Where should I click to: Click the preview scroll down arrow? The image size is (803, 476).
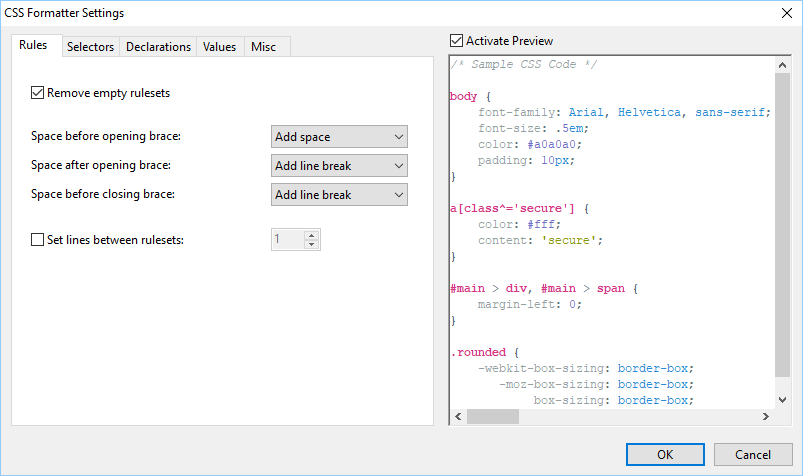tap(783, 400)
